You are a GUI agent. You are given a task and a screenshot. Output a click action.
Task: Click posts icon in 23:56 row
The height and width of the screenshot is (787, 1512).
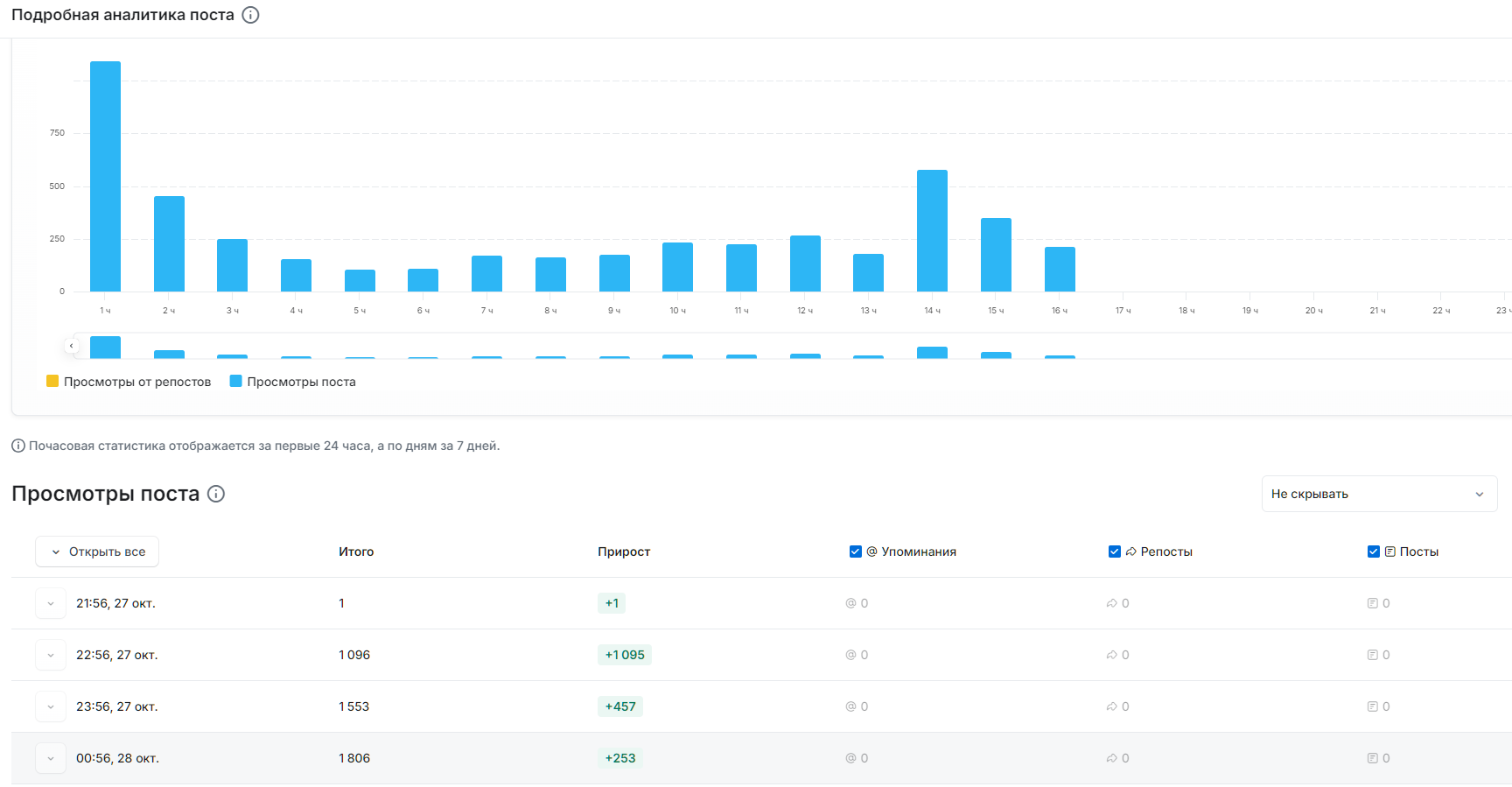pos(1373,706)
